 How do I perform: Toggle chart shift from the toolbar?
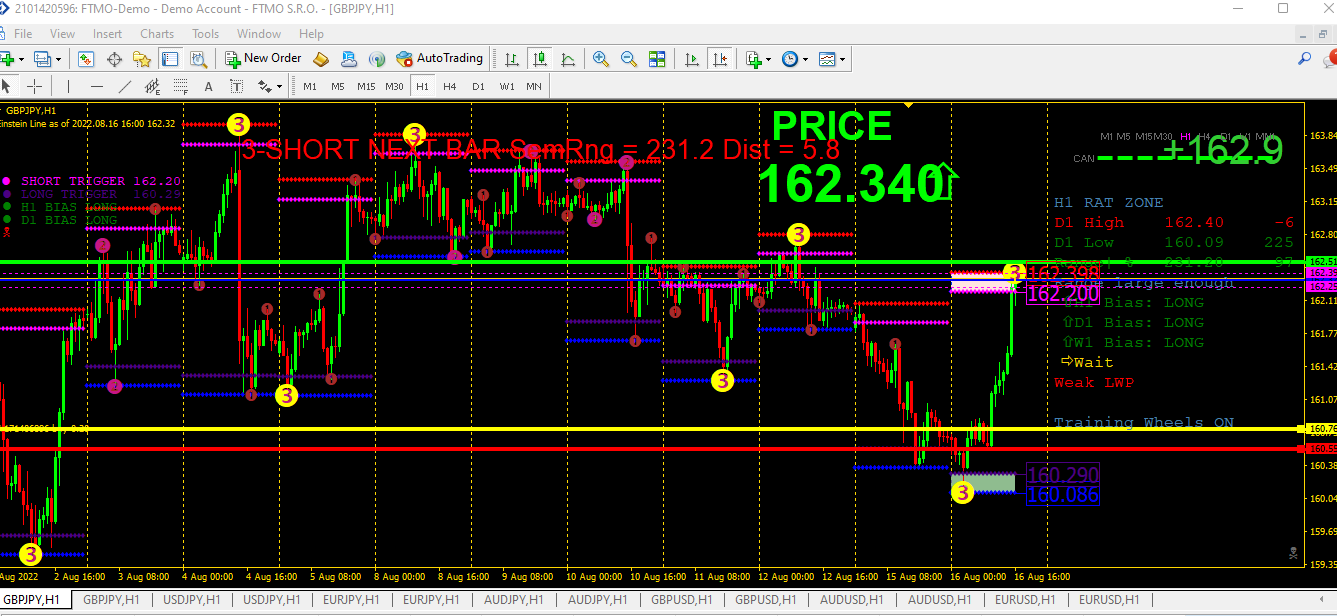click(x=721, y=58)
